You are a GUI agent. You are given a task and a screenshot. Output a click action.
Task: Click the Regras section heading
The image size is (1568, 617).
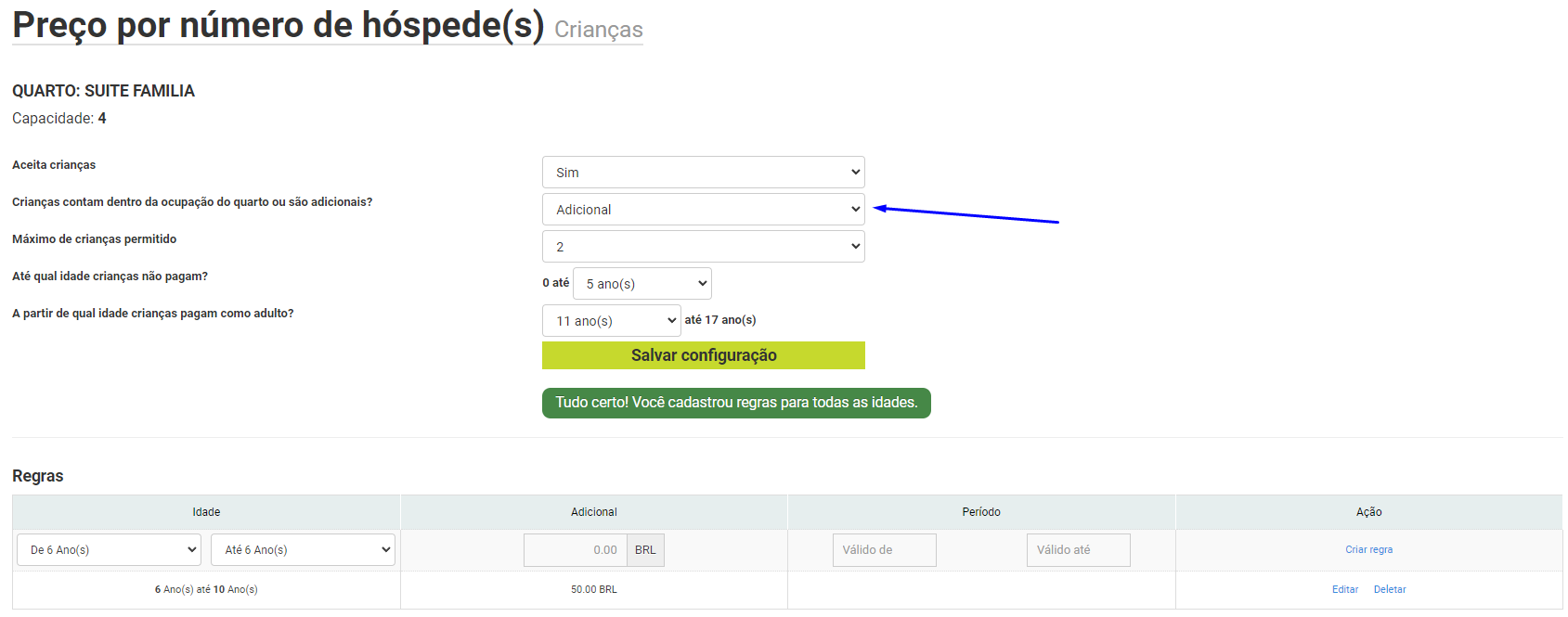point(38,476)
